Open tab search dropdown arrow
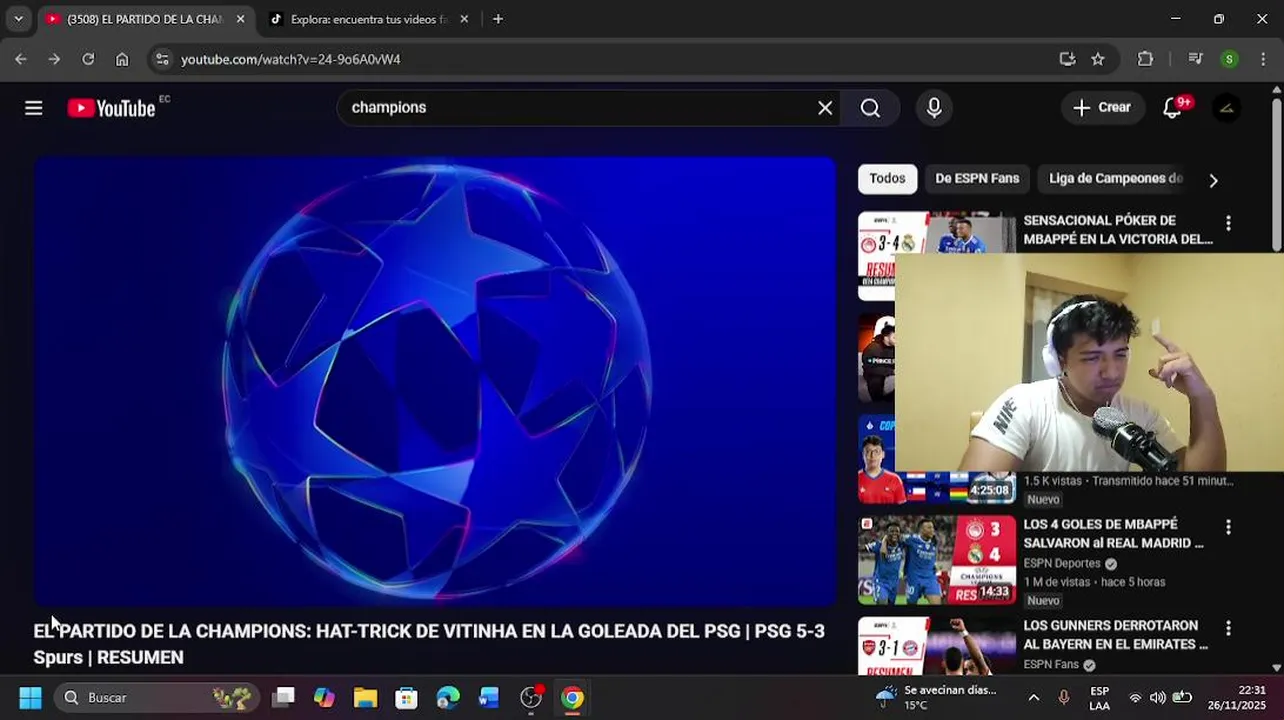Image resolution: width=1284 pixels, height=720 pixels. coord(18,19)
